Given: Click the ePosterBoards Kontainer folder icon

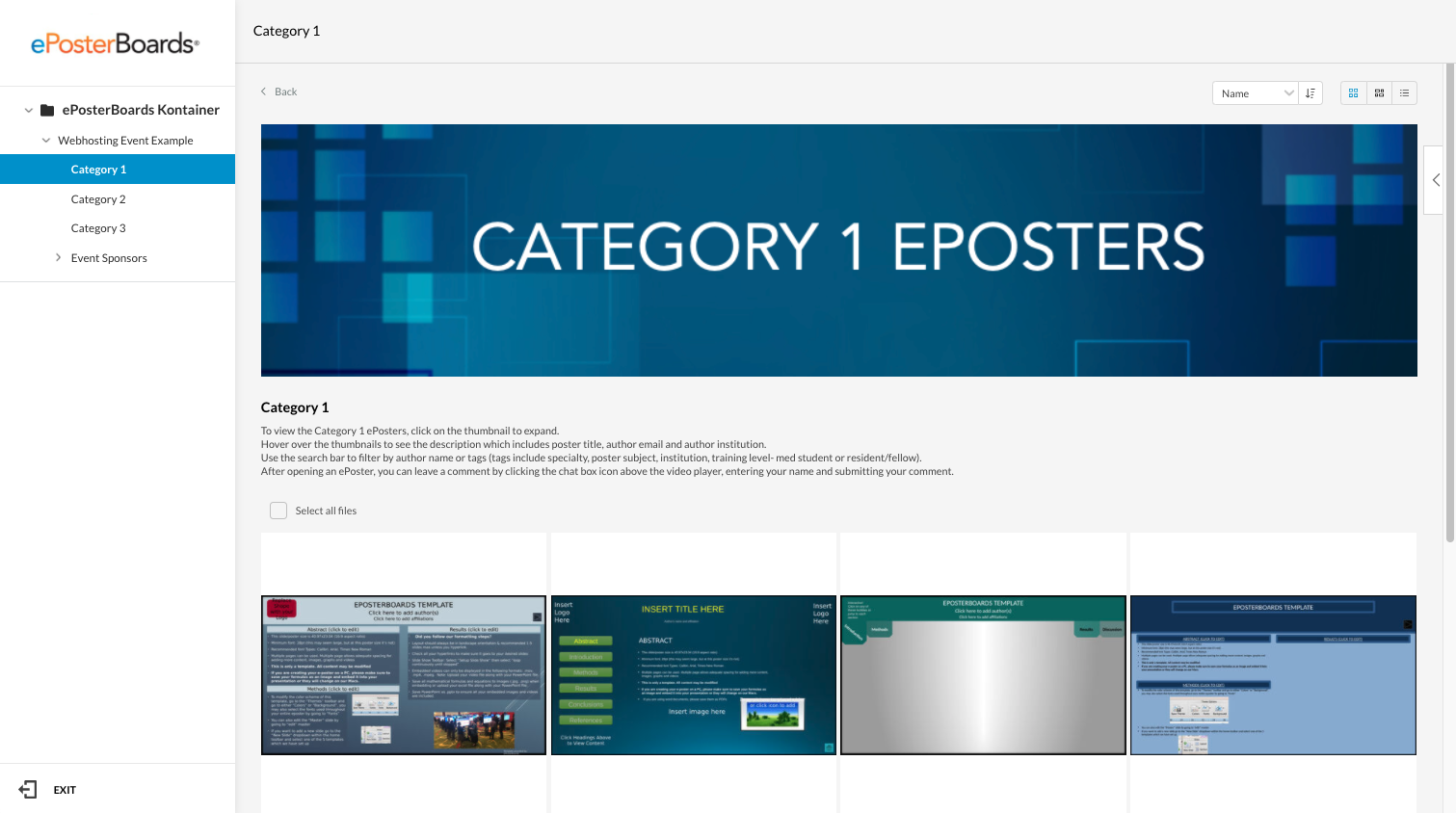Looking at the screenshot, I should (47, 110).
